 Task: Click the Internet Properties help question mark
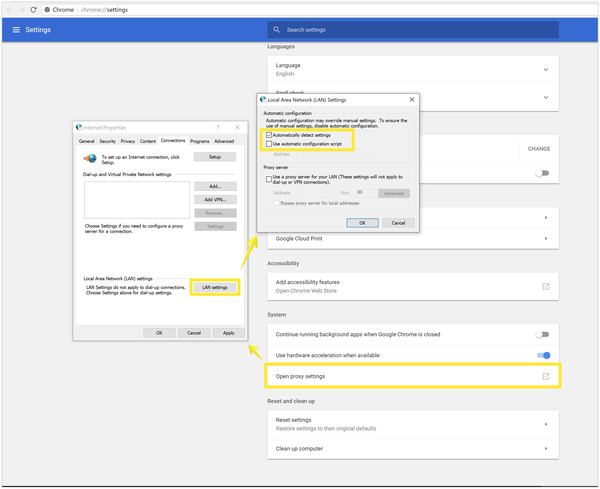[x=218, y=127]
